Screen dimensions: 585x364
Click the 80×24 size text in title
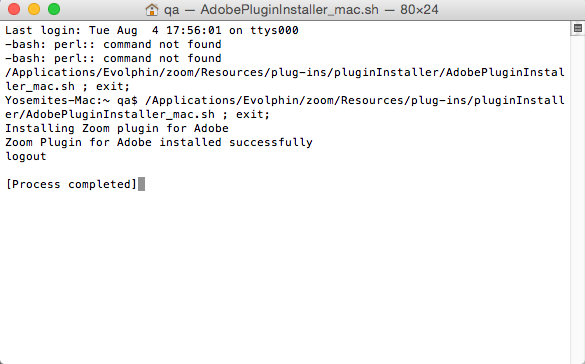pos(419,9)
